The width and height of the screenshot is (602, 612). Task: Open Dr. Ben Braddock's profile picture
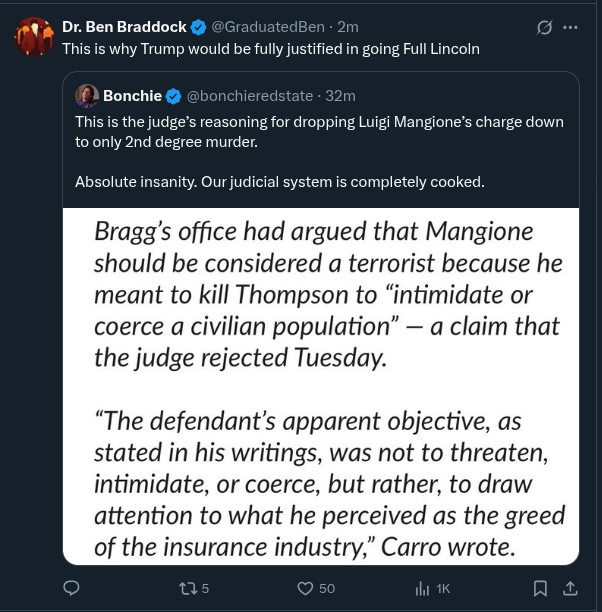tap(34, 37)
